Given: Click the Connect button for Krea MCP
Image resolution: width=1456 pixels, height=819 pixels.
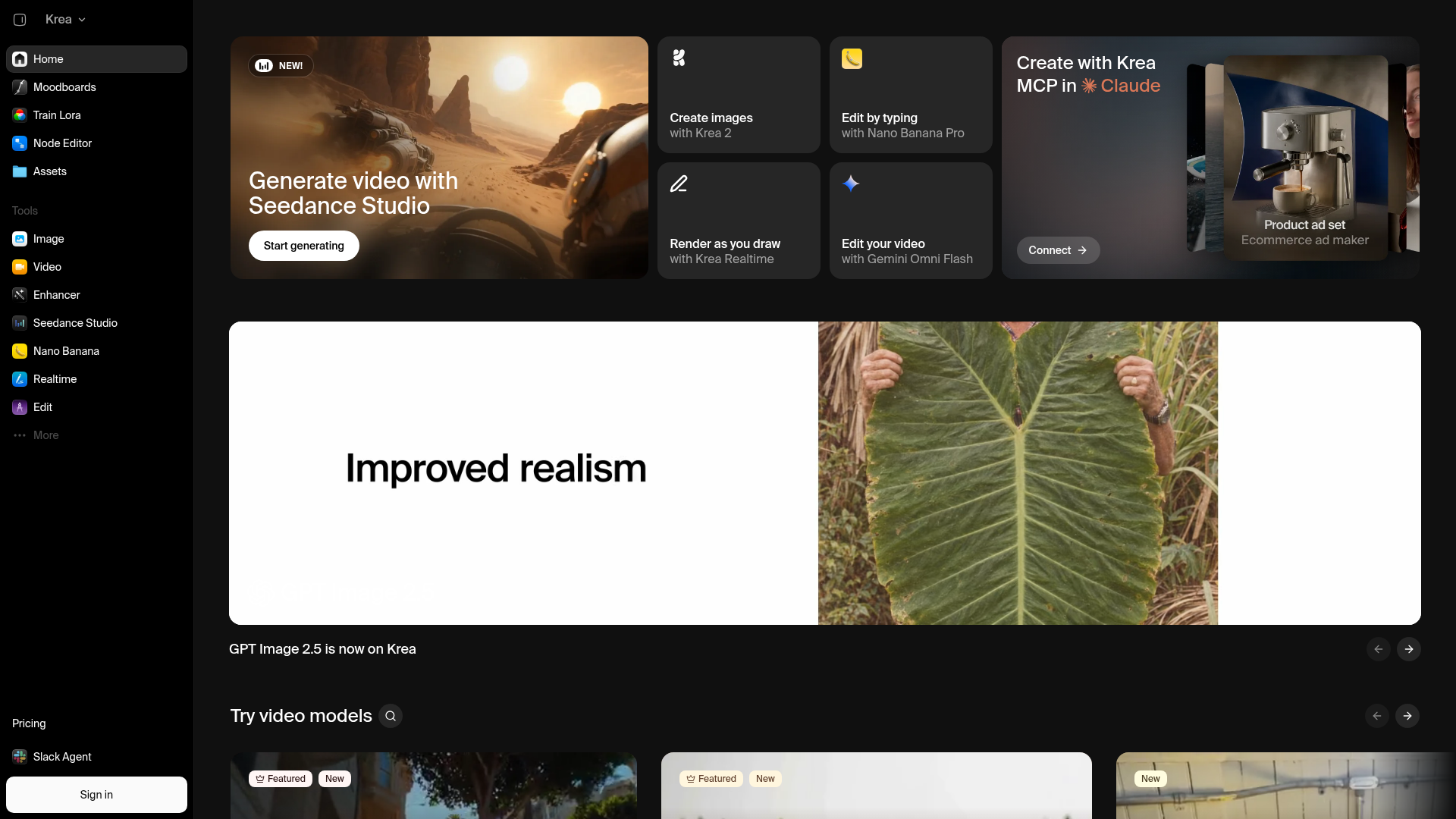Looking at the screenshot, I should click(x=1058, y=250).
